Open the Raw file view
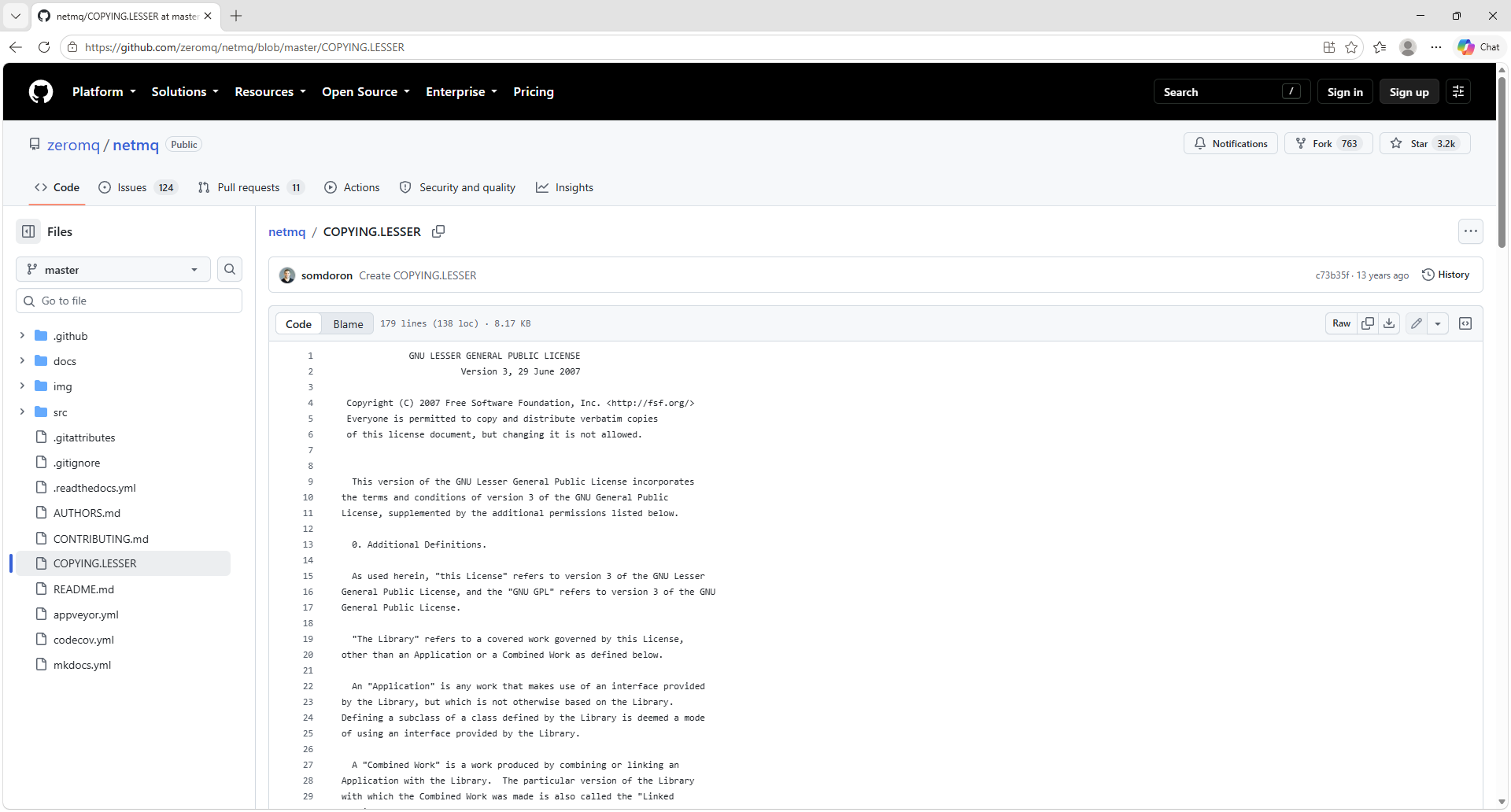 (x=1341, y=323)
